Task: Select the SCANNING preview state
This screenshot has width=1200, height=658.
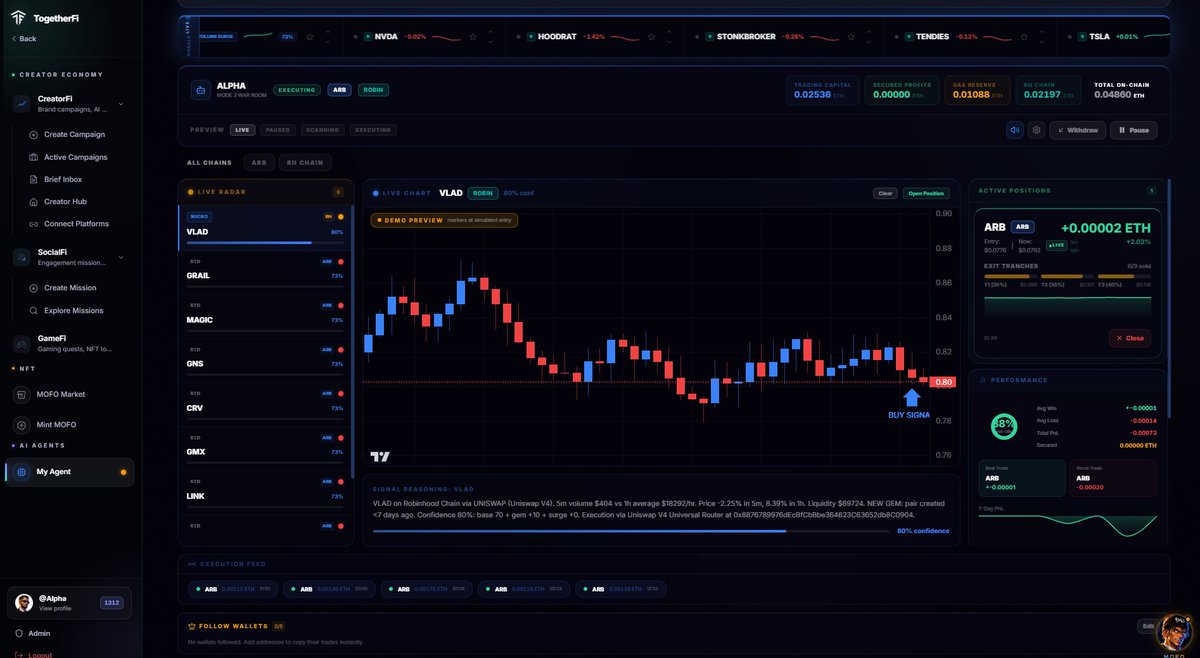Action: [x=322, y=130]
